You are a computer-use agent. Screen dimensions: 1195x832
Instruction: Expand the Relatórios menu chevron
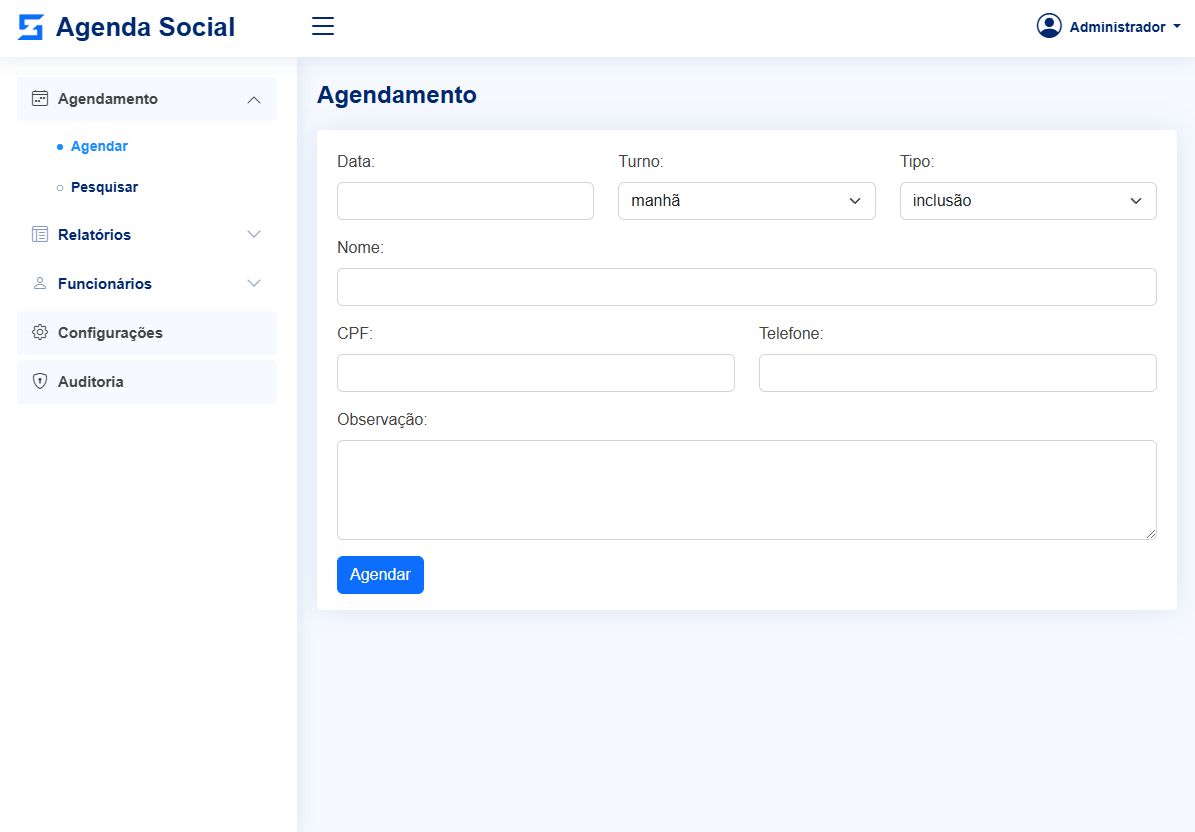254,234
